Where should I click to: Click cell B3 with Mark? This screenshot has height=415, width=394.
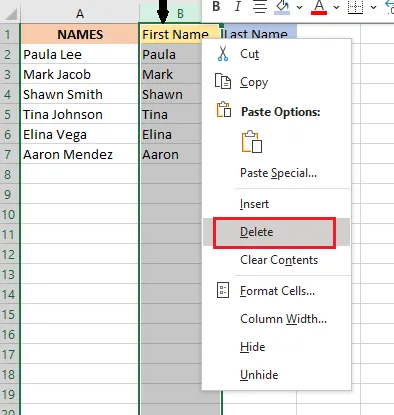(171, 74)
